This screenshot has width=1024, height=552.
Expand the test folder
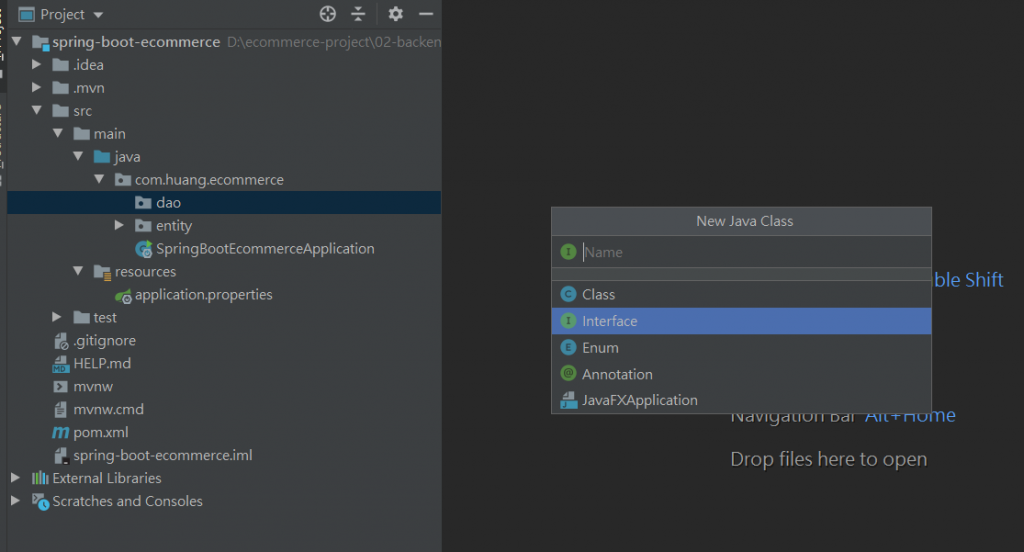tap(58, 318)
